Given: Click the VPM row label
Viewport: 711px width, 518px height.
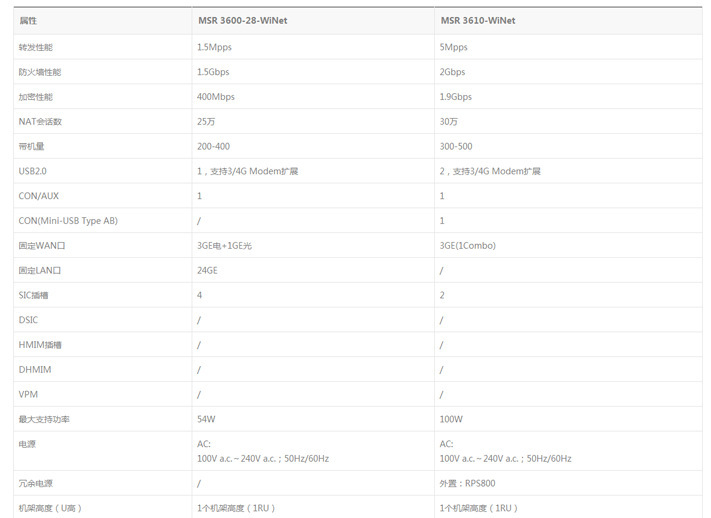Looking at the screenshot, I should tap(28, 395).
